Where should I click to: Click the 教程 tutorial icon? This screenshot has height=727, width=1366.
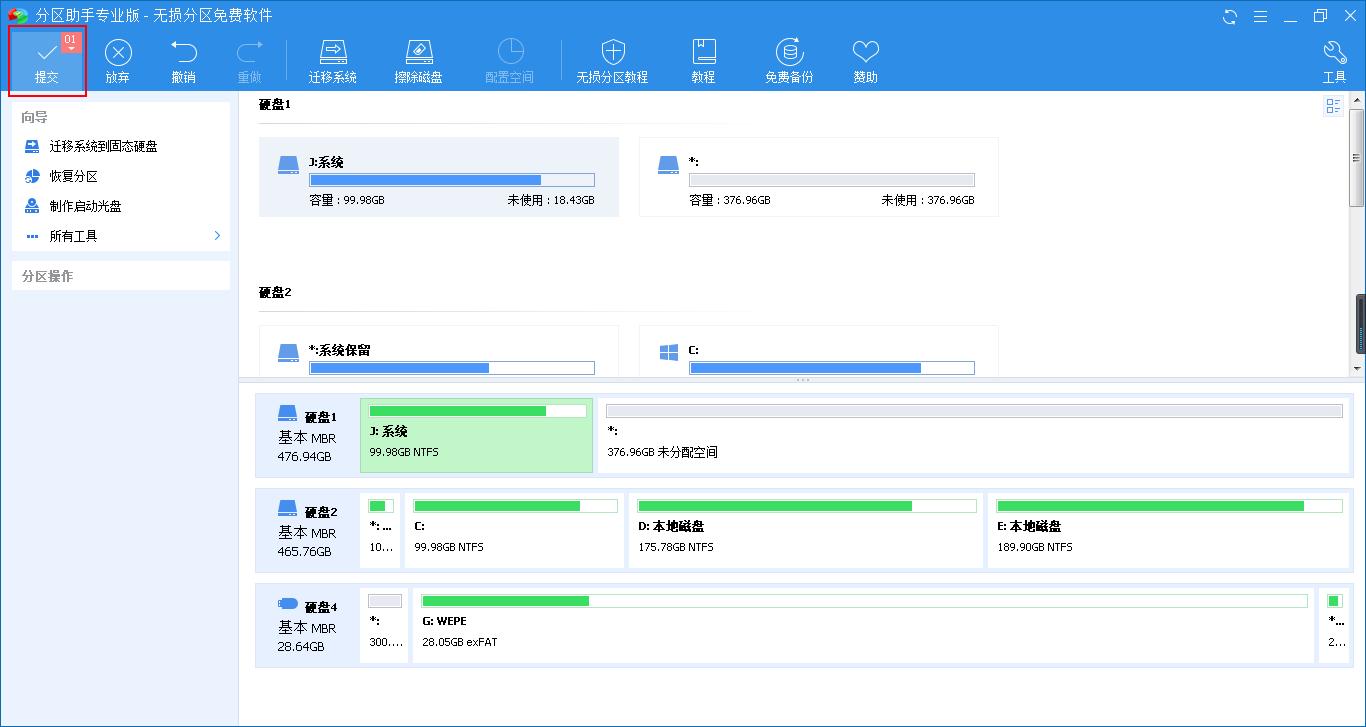(704, 58)
